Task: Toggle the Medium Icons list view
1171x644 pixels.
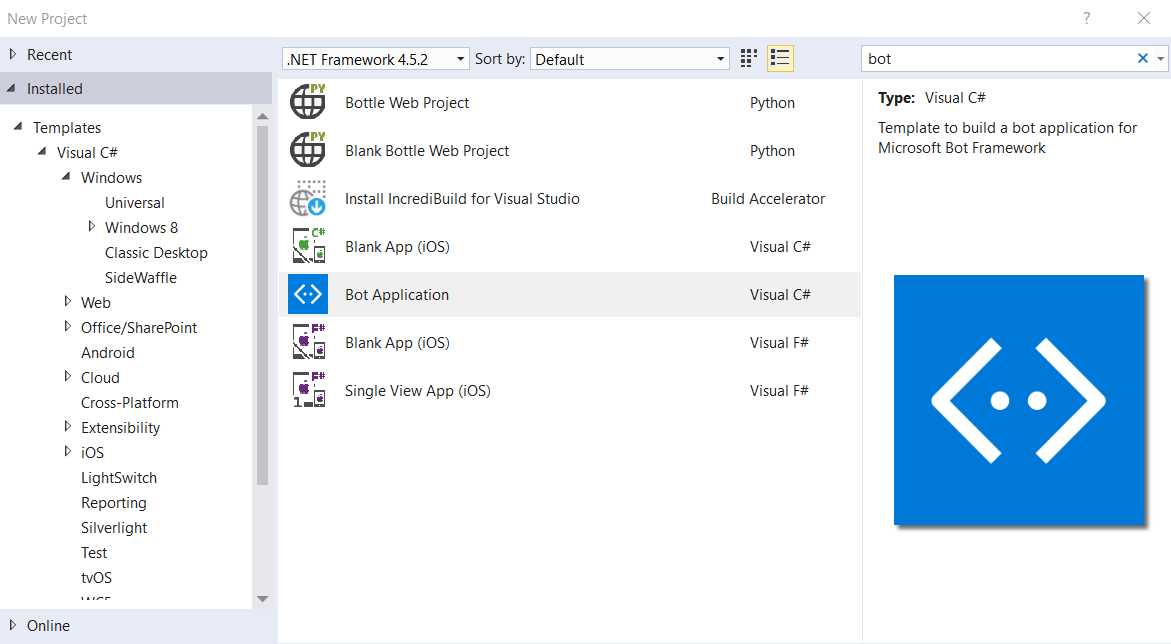Action: point(779,58)
